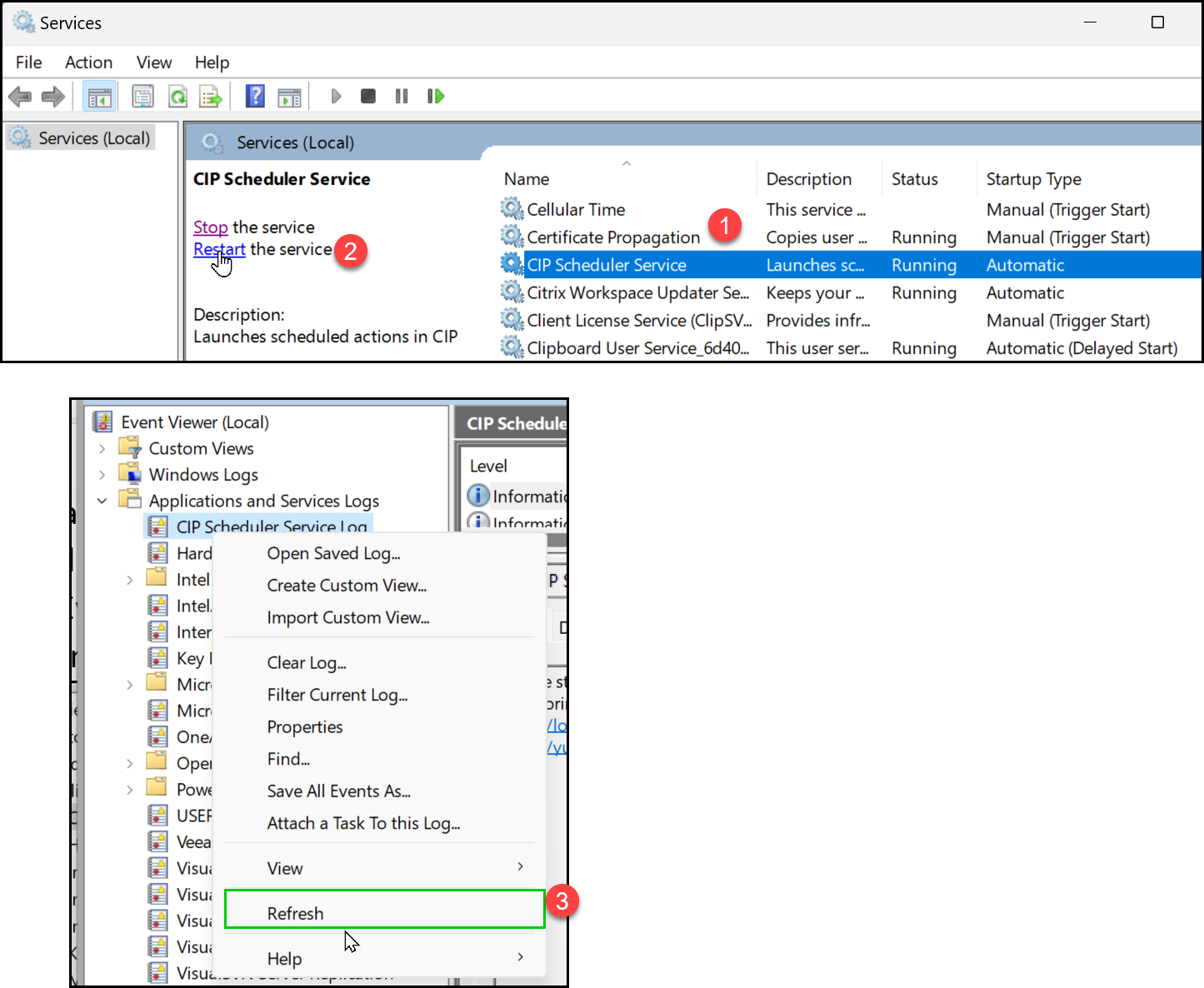Toggle the Show/Hide Console Tree icon
This screenshot has height=988, width=1204.
coord(99,96)
